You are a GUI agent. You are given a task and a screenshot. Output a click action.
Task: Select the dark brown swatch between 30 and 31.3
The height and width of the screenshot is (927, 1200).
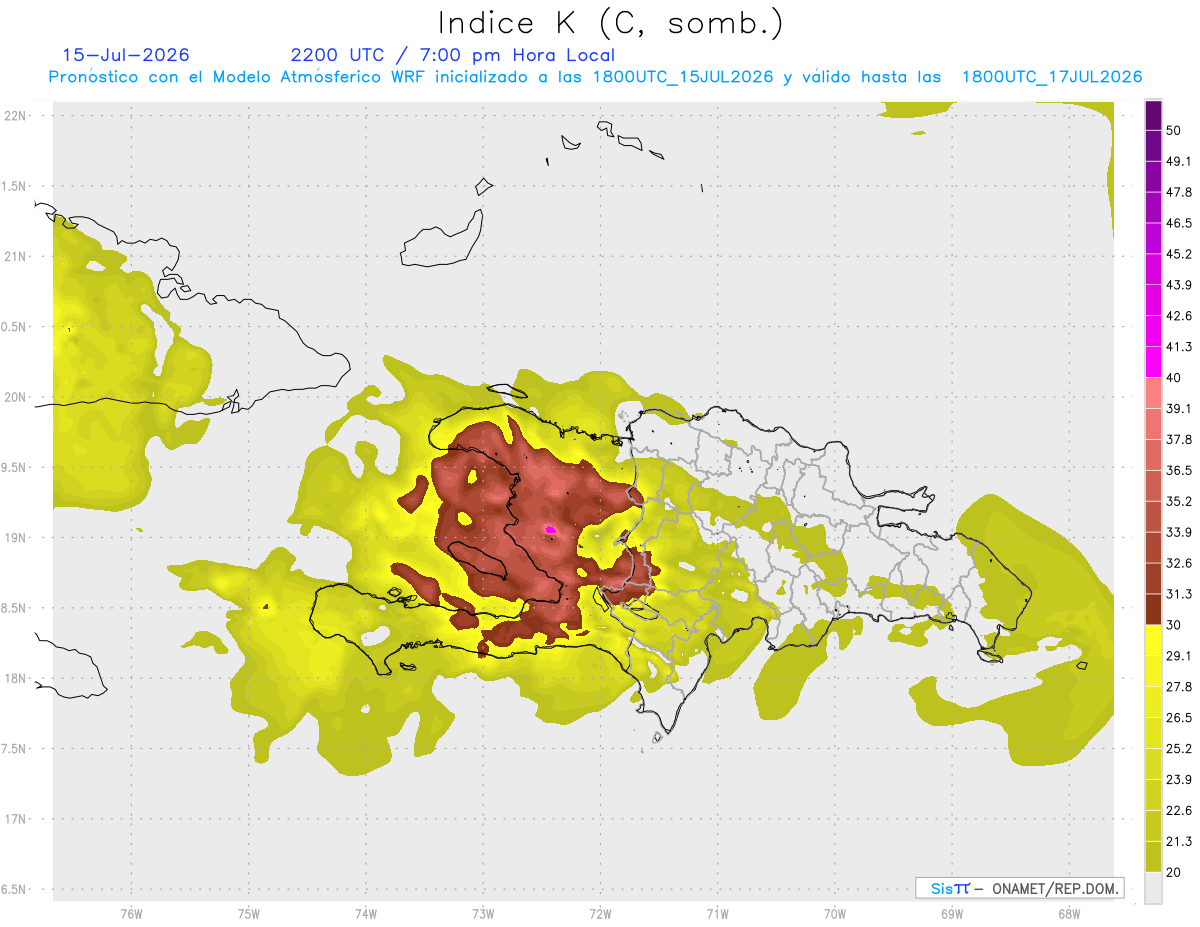point(1153,609)
